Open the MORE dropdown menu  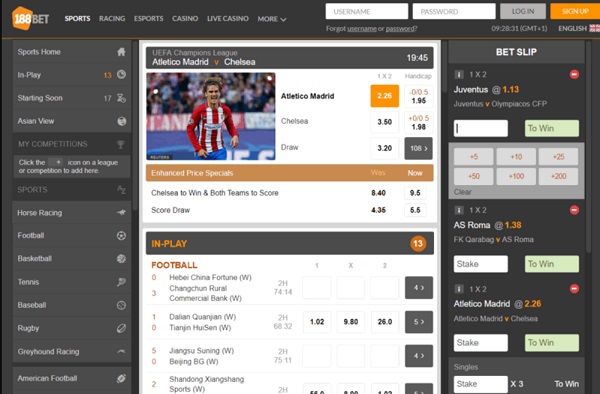tap(272, 19)
